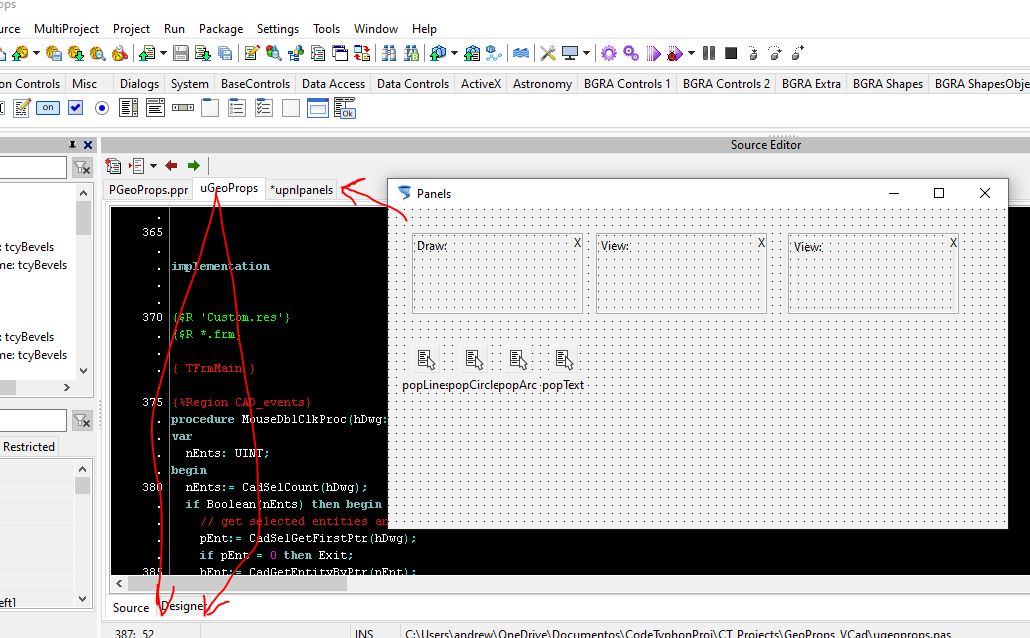Click the filter field above the tcyBevels list
1030x638 pixels.
(x=33, y=168)
